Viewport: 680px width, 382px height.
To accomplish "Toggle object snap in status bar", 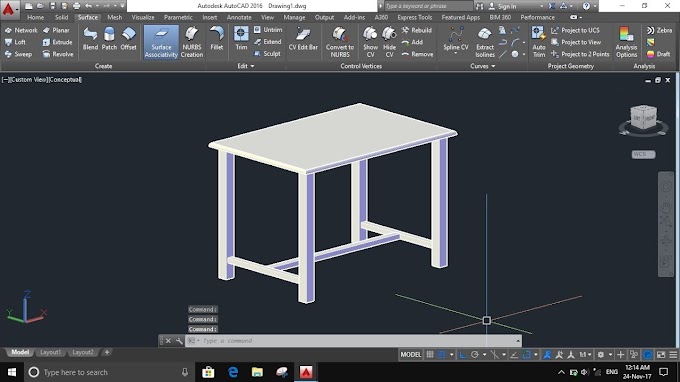I will [526, 355].
